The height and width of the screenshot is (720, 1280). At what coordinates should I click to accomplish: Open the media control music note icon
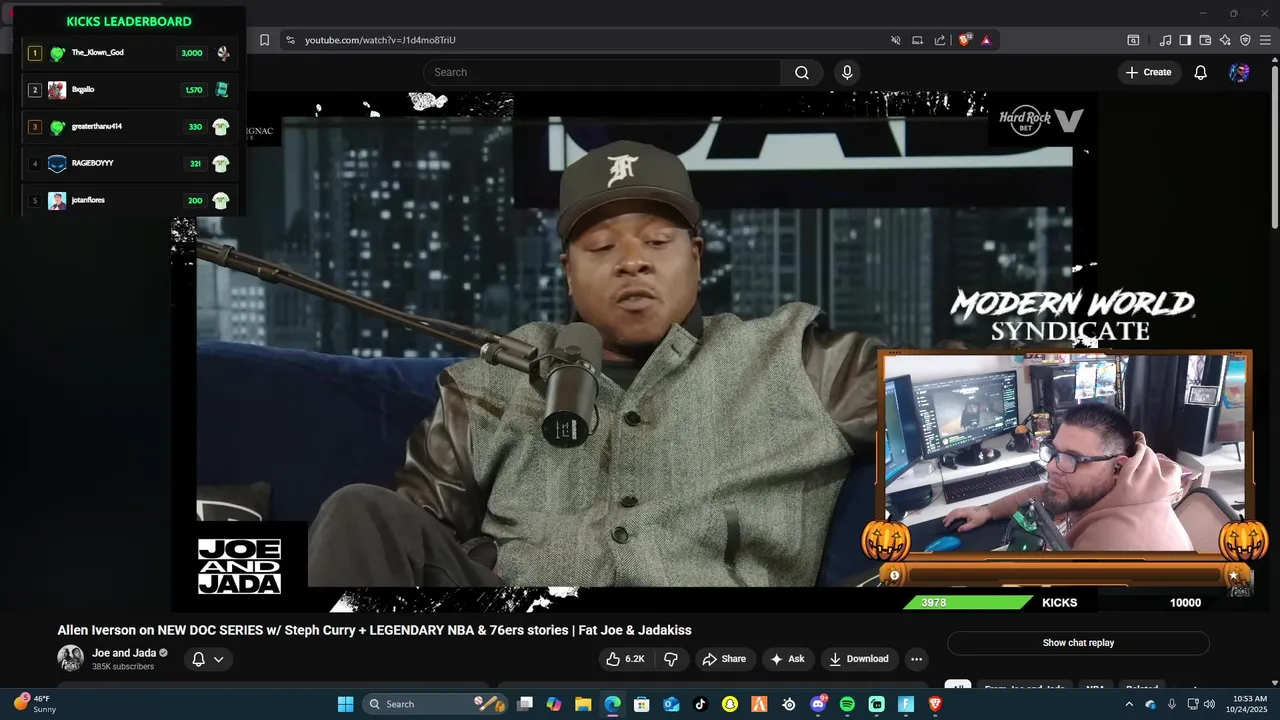coord(1165,40)
